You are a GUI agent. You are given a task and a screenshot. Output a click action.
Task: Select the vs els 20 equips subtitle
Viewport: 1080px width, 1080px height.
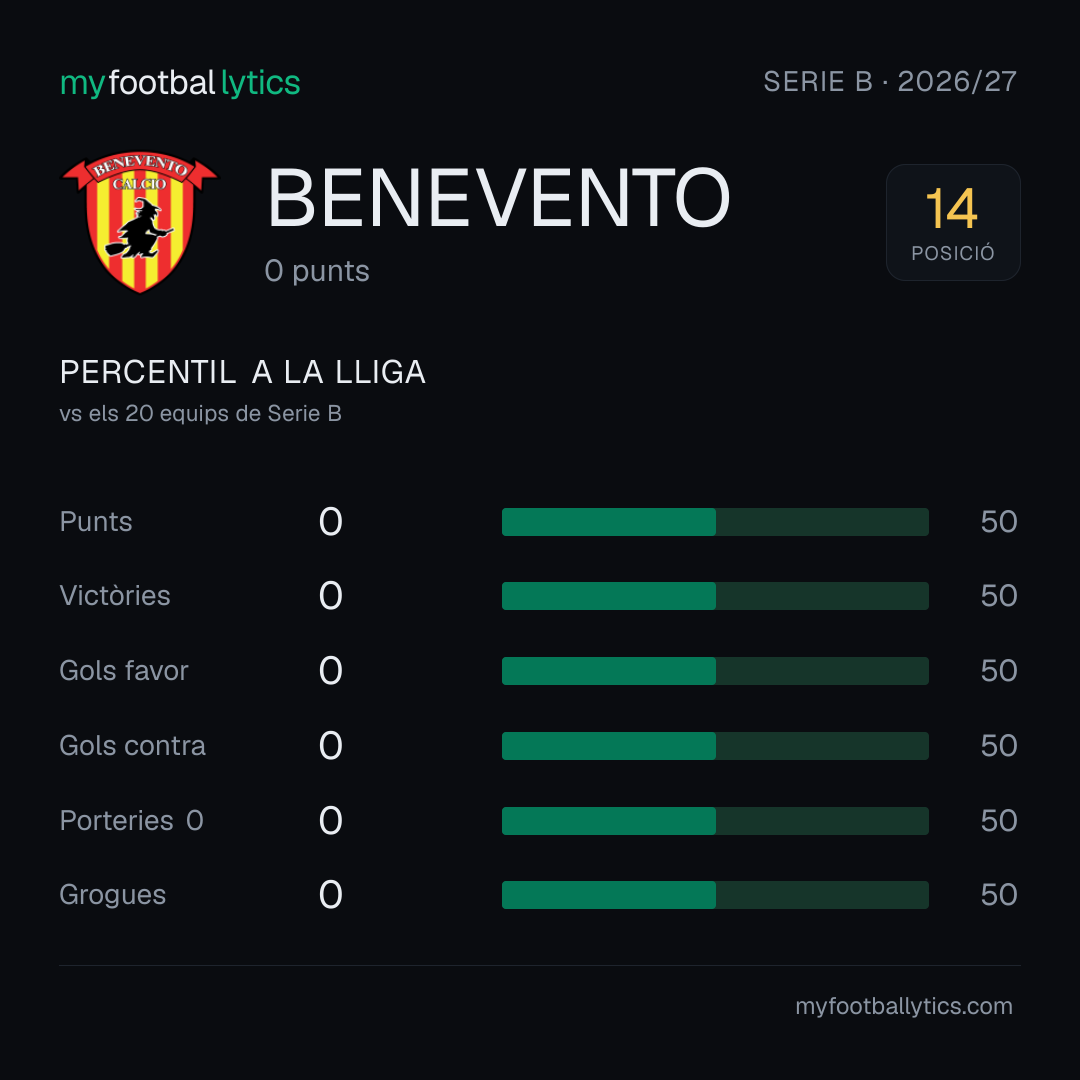point(200,413)
